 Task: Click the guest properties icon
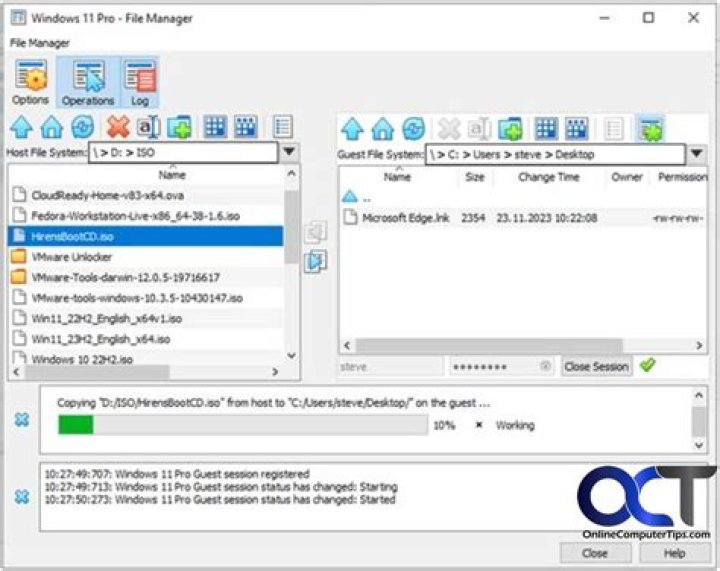click(x=613, y=129)
